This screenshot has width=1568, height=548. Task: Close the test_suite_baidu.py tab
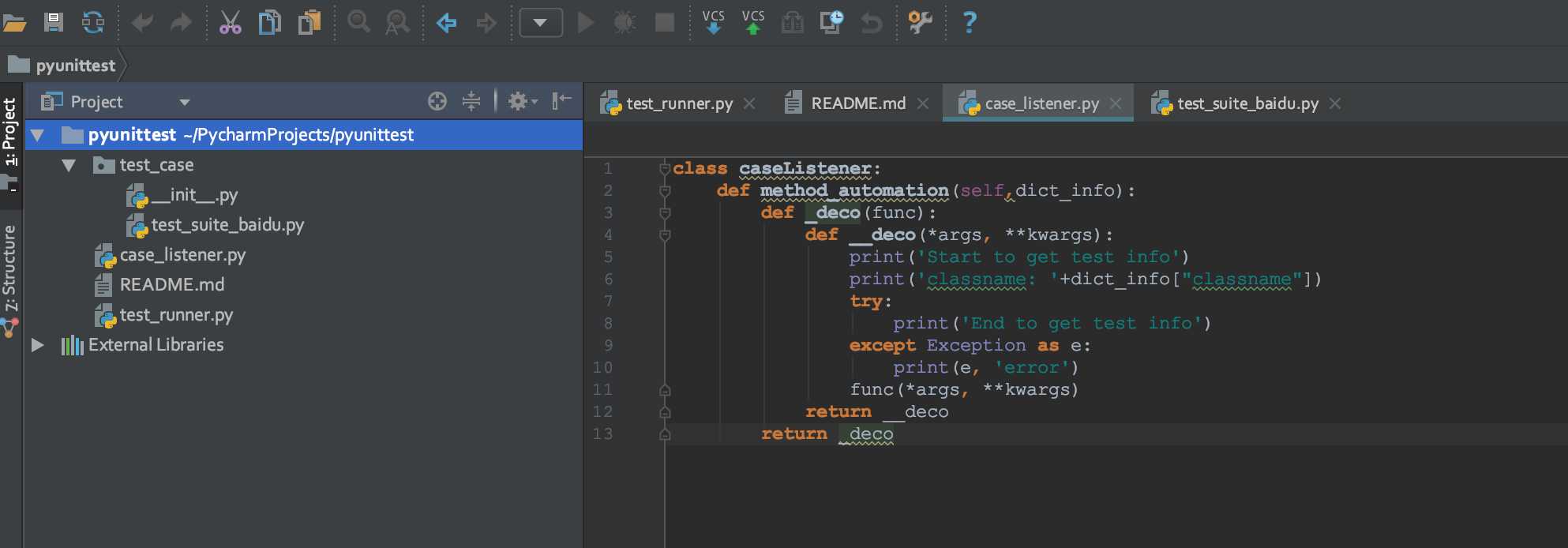click(x=1335, y=103)
